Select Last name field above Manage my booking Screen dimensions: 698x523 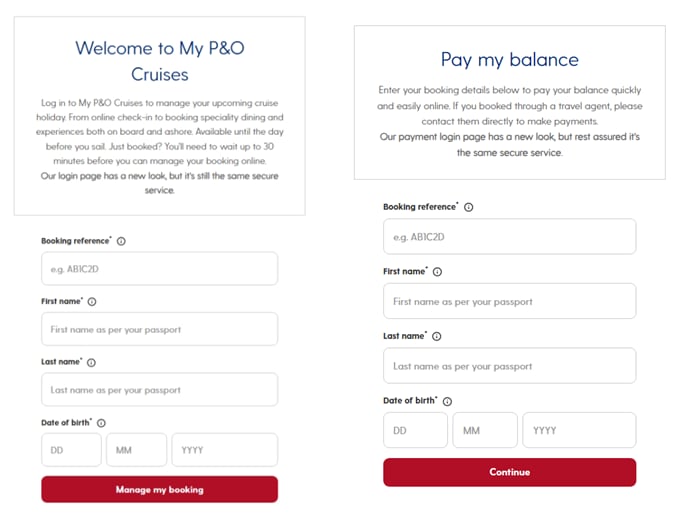click(159, 389)
